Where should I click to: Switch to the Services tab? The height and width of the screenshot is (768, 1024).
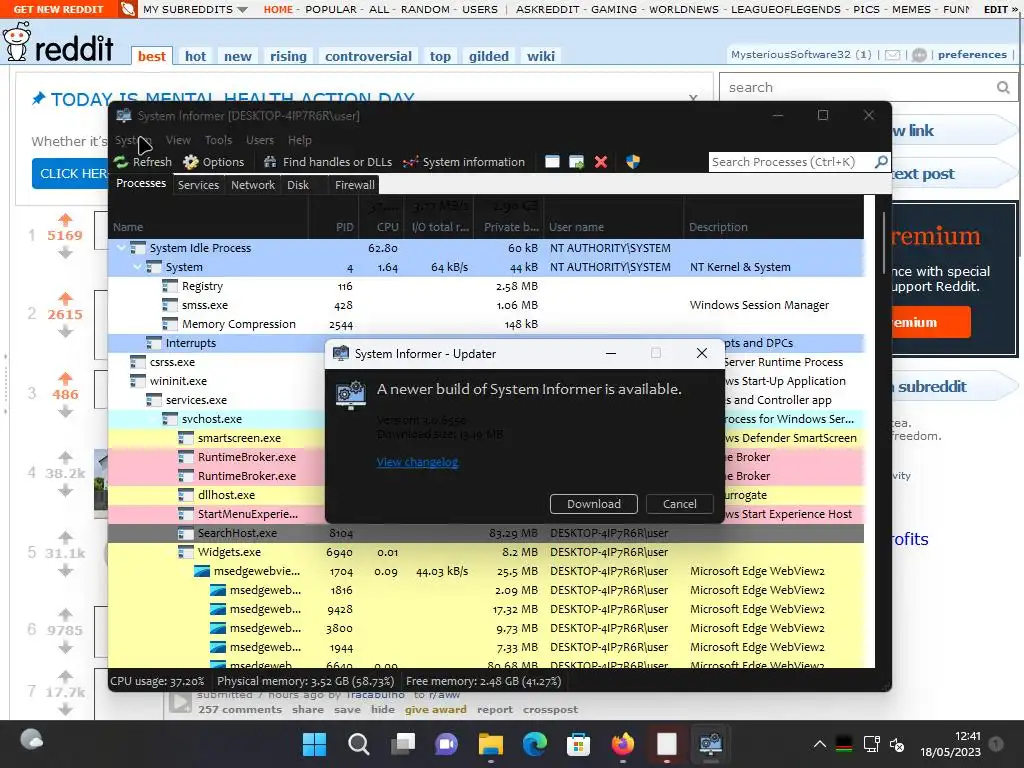pos(199,185)
